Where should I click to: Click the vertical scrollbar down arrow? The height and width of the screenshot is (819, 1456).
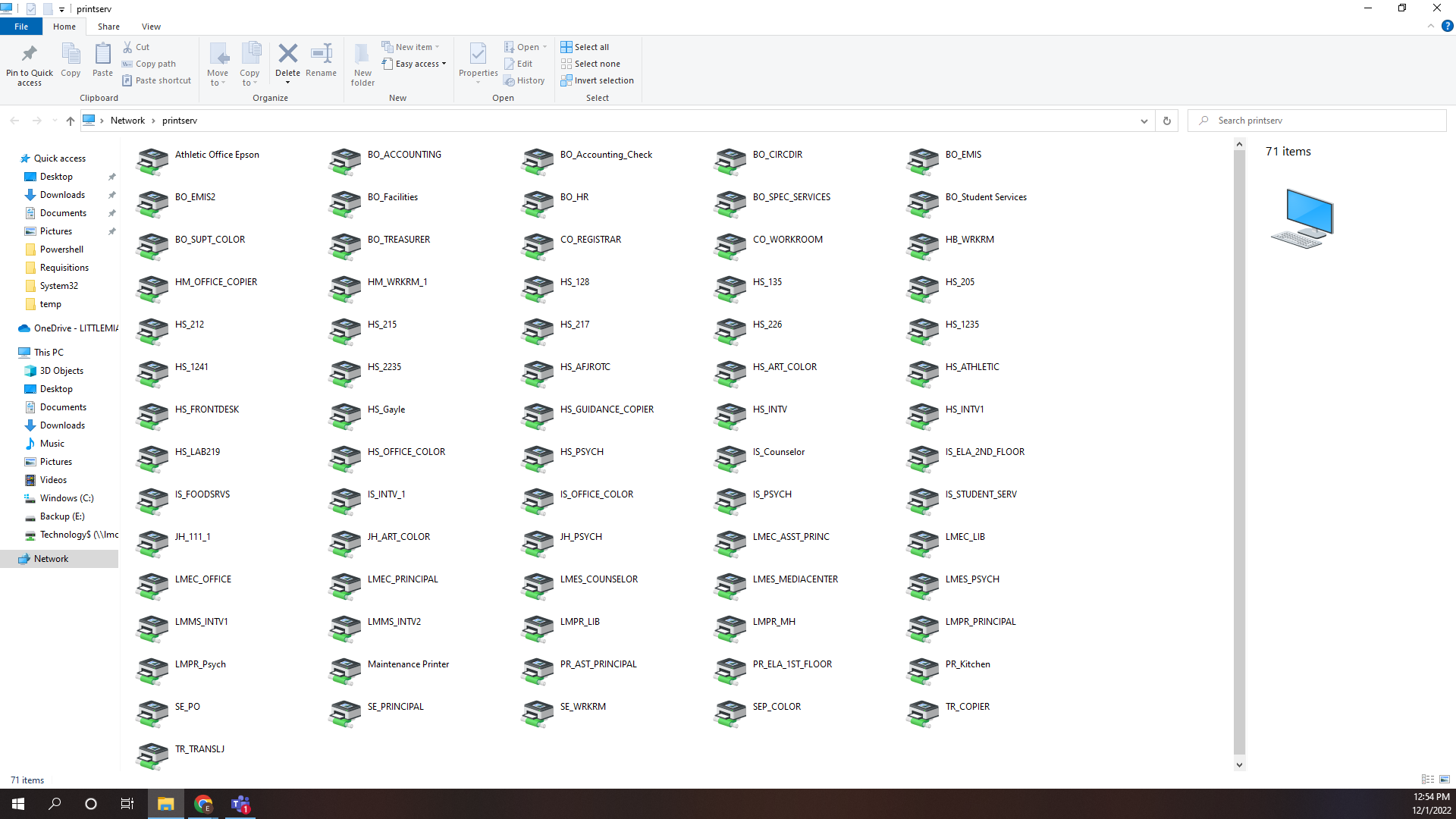pos(1239,764)
